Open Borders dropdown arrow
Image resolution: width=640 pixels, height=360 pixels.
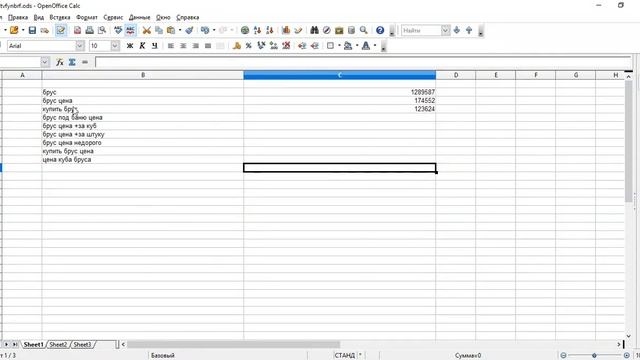pos(339,46)
